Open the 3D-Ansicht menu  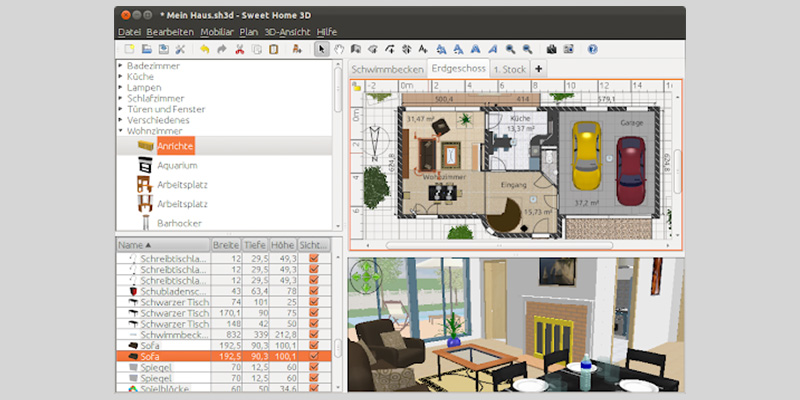click(287, 32)
